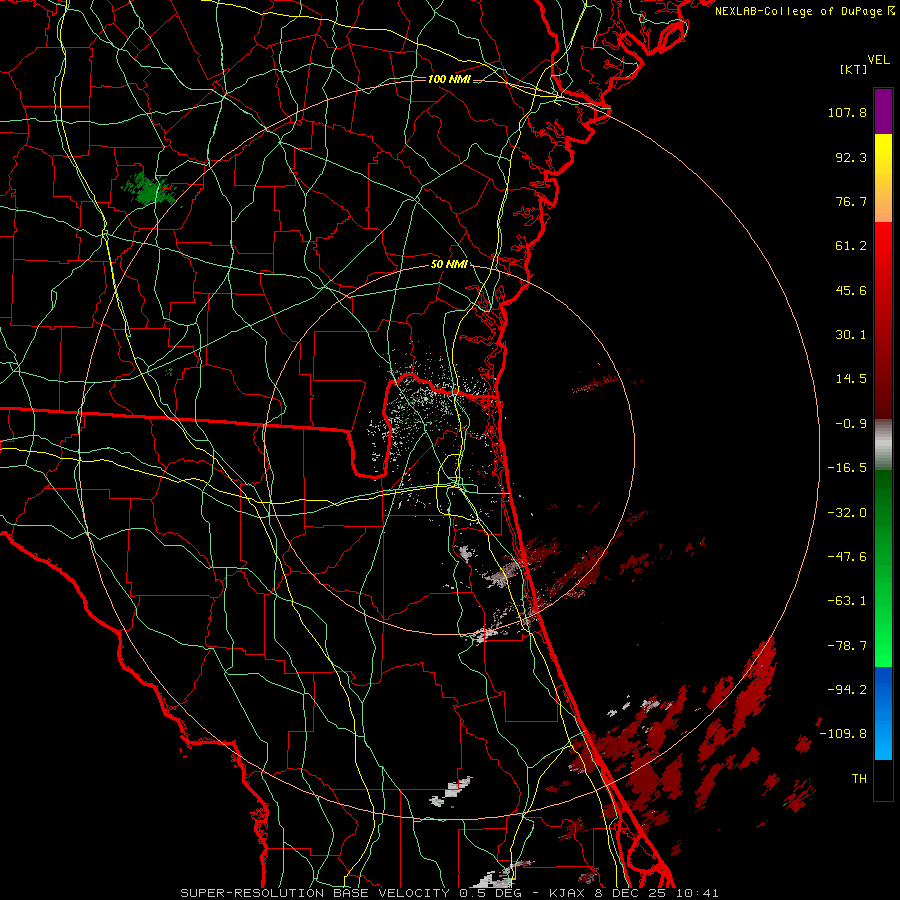Screen dimensions: 900x900
Task: Click the purple segment atop the color bar
Action: [883, 111]
